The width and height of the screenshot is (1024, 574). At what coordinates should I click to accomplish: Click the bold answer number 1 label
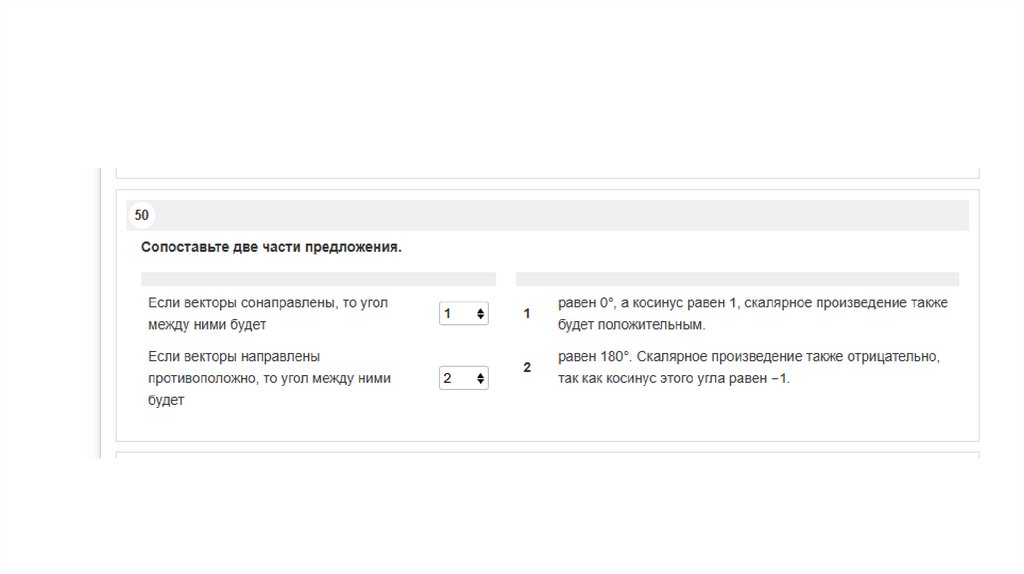click(x=527, y=315)
